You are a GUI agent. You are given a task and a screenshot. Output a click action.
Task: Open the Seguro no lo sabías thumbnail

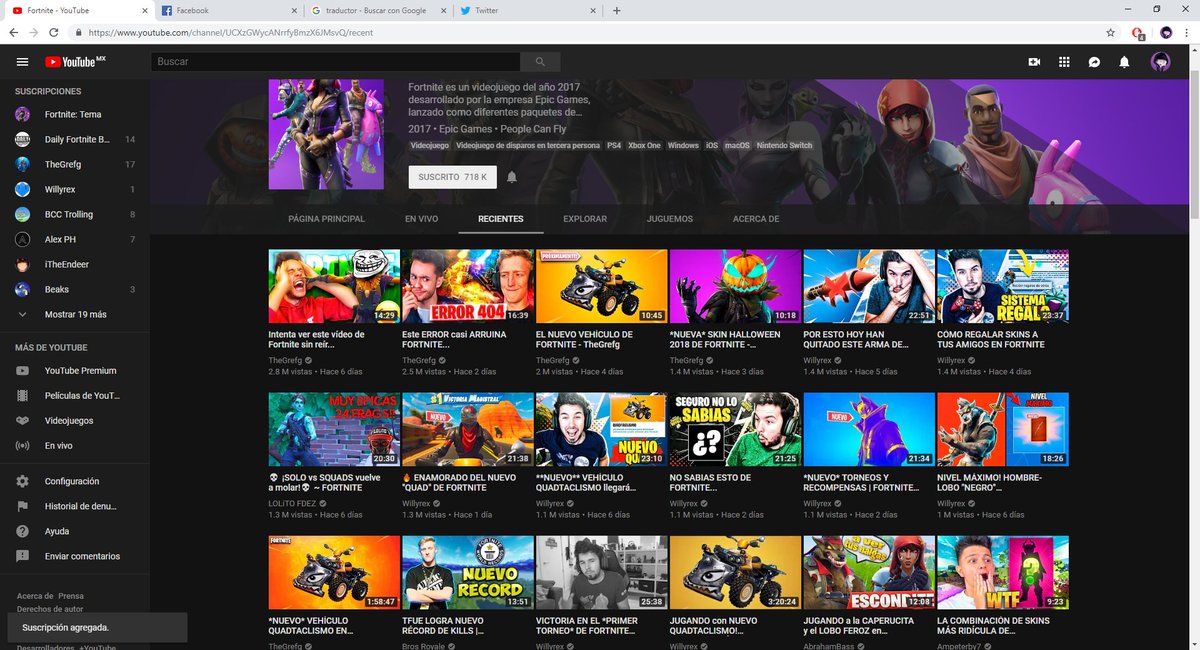pyautogui.click(x=735, y=430)
